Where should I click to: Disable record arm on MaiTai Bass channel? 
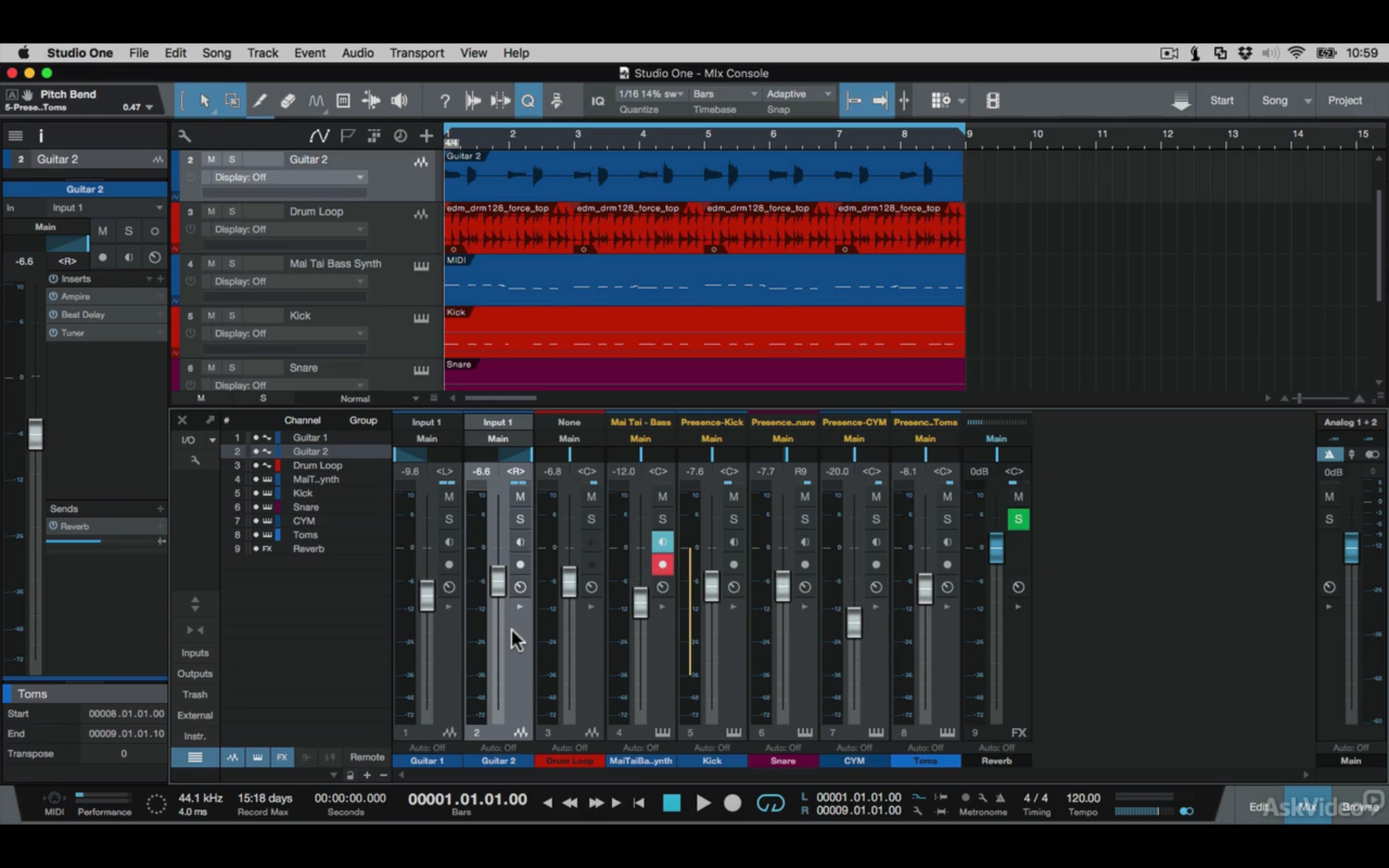coord(662,564)
